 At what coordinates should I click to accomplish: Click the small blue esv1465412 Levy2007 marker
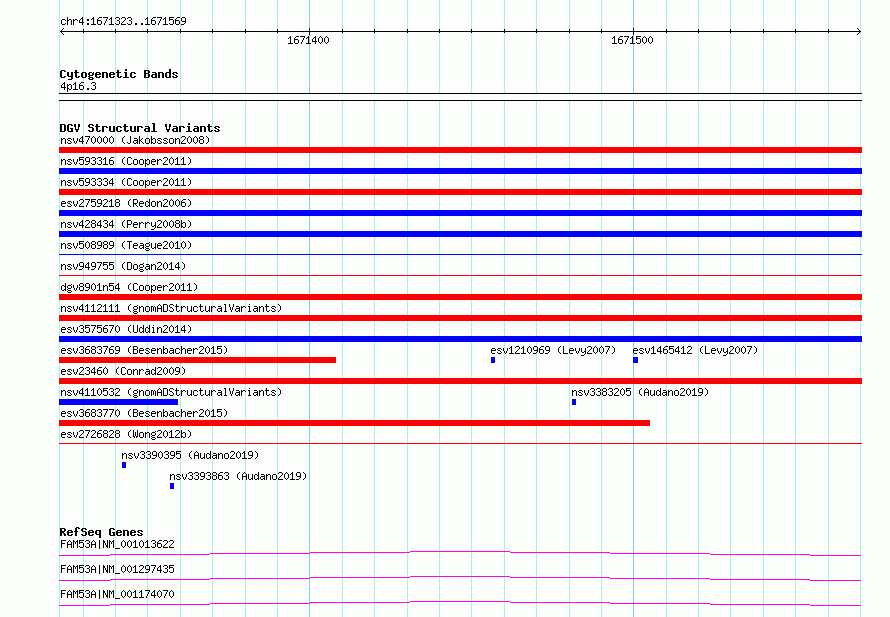pyautogui.click(x=635, y=360)
